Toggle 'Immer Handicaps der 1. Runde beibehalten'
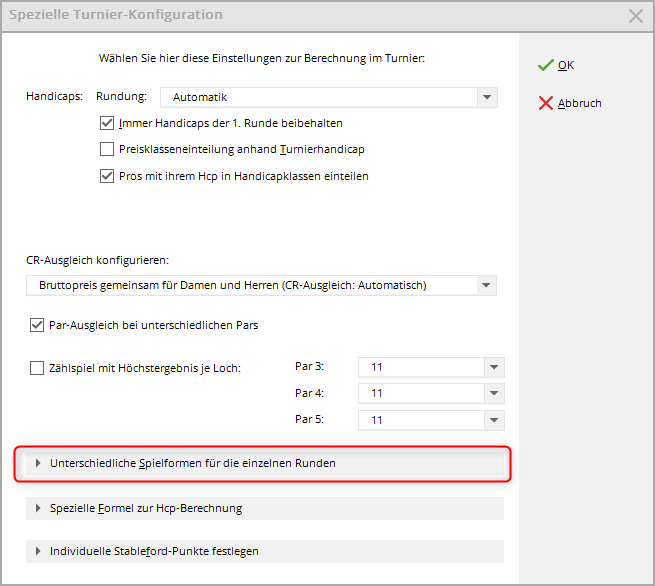This screenshot has height=586, width=655. 108,124
